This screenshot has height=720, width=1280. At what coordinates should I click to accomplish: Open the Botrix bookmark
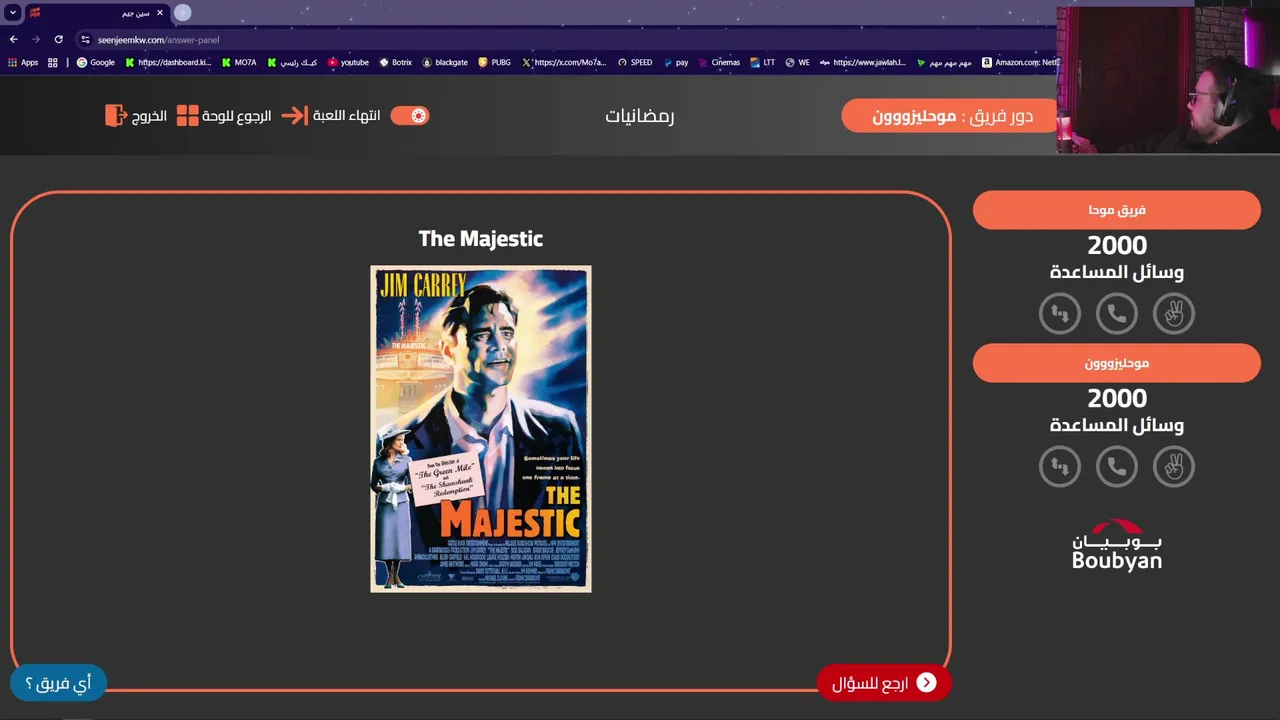(395, 62)
